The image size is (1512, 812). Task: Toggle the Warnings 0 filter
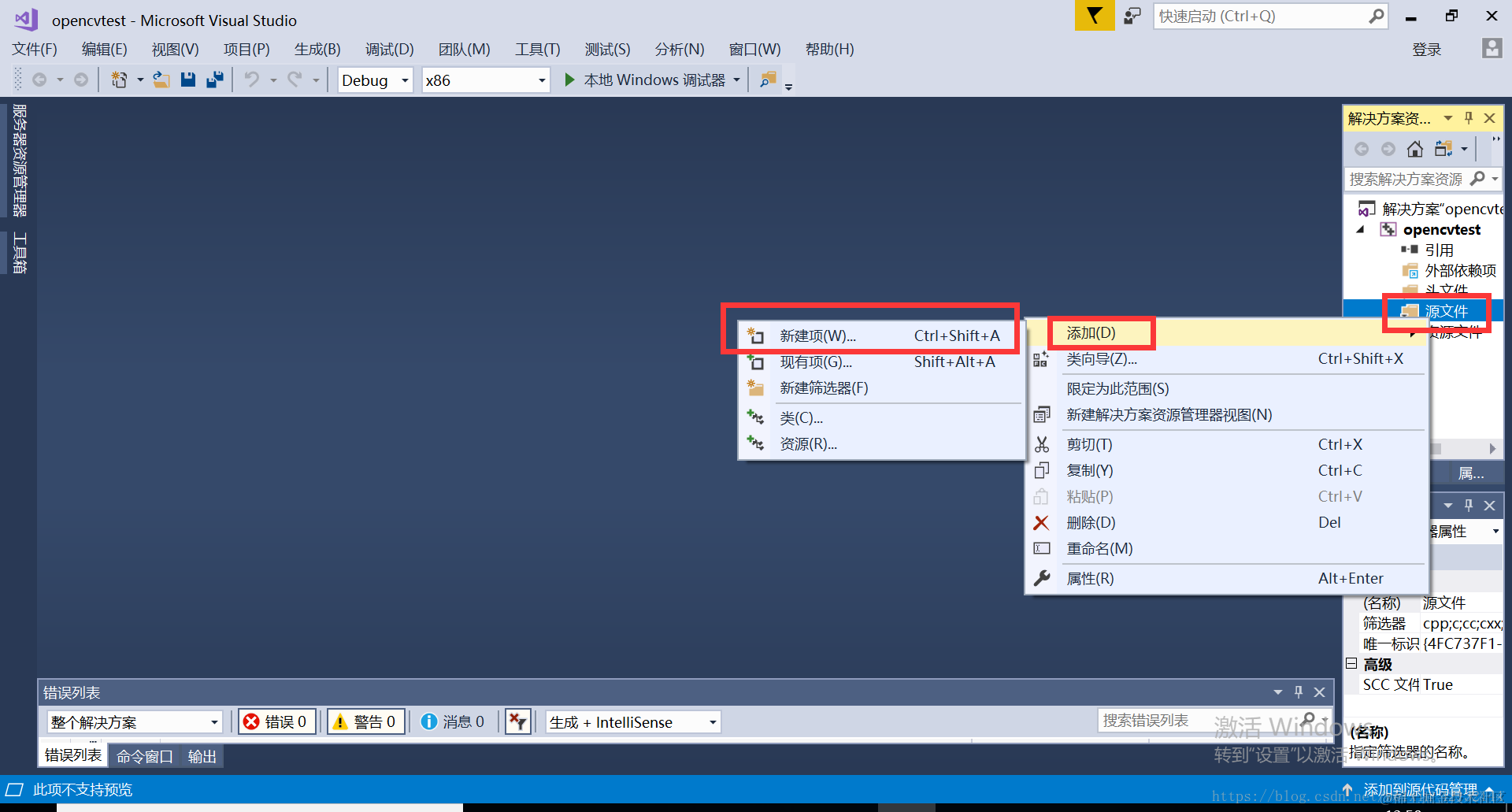[x=366, y=721]
